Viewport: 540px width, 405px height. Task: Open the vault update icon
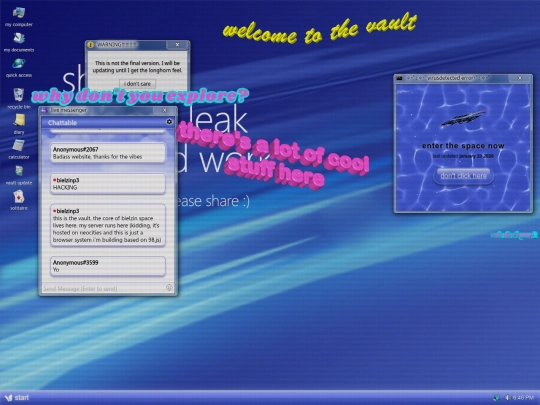pos(19,171)
